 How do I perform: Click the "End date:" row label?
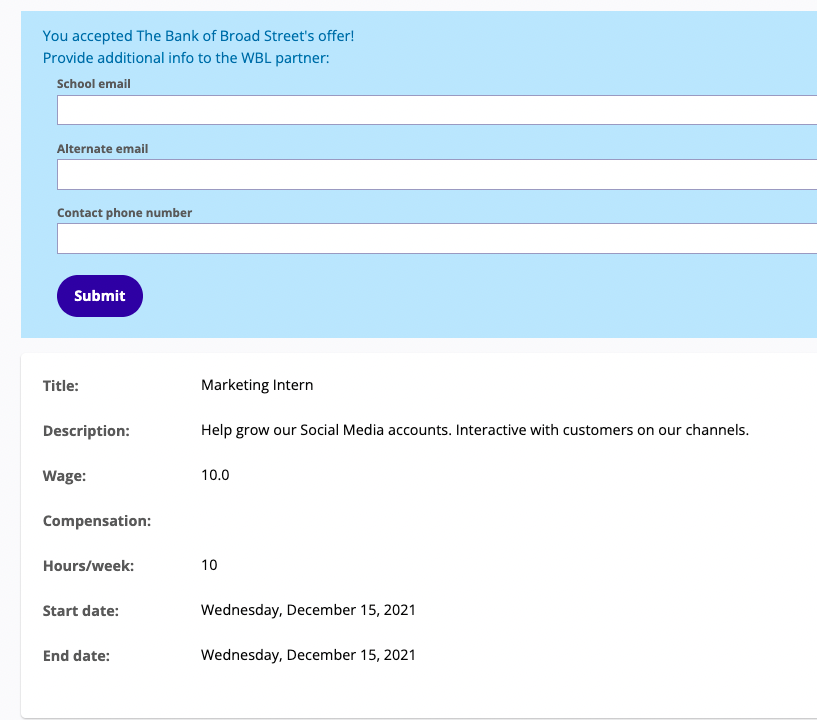pos(76,656)
